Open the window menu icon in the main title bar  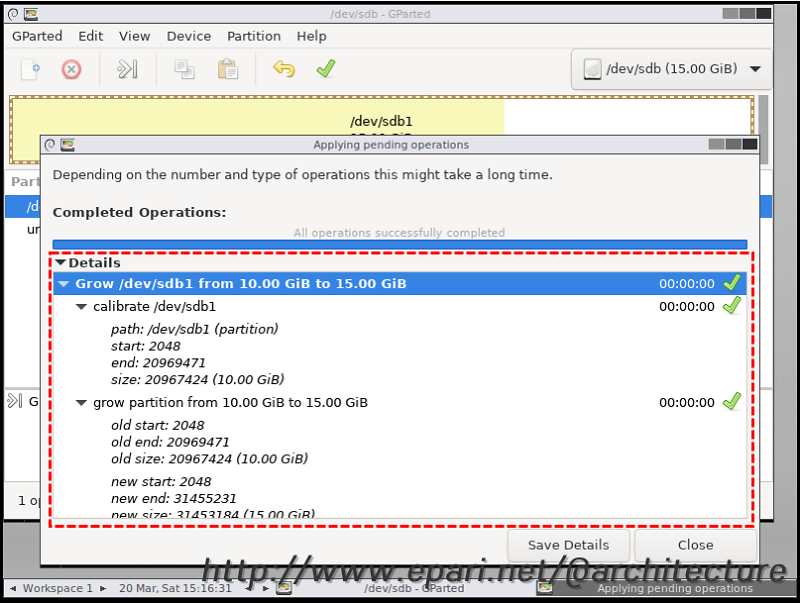tap(13, 14)
